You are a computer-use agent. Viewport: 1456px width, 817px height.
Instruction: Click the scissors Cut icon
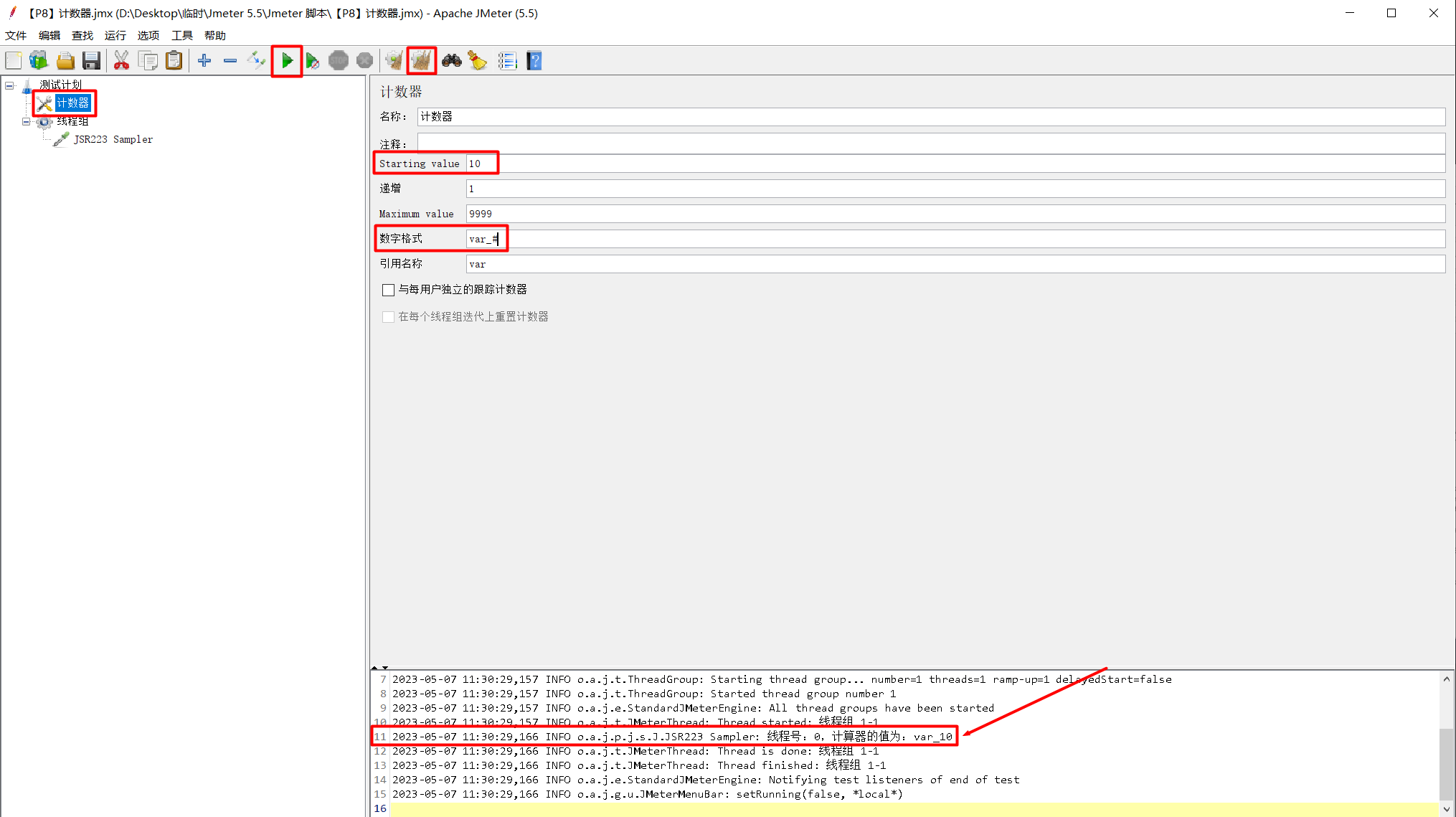pyautogui.click(x=121, y=61)
